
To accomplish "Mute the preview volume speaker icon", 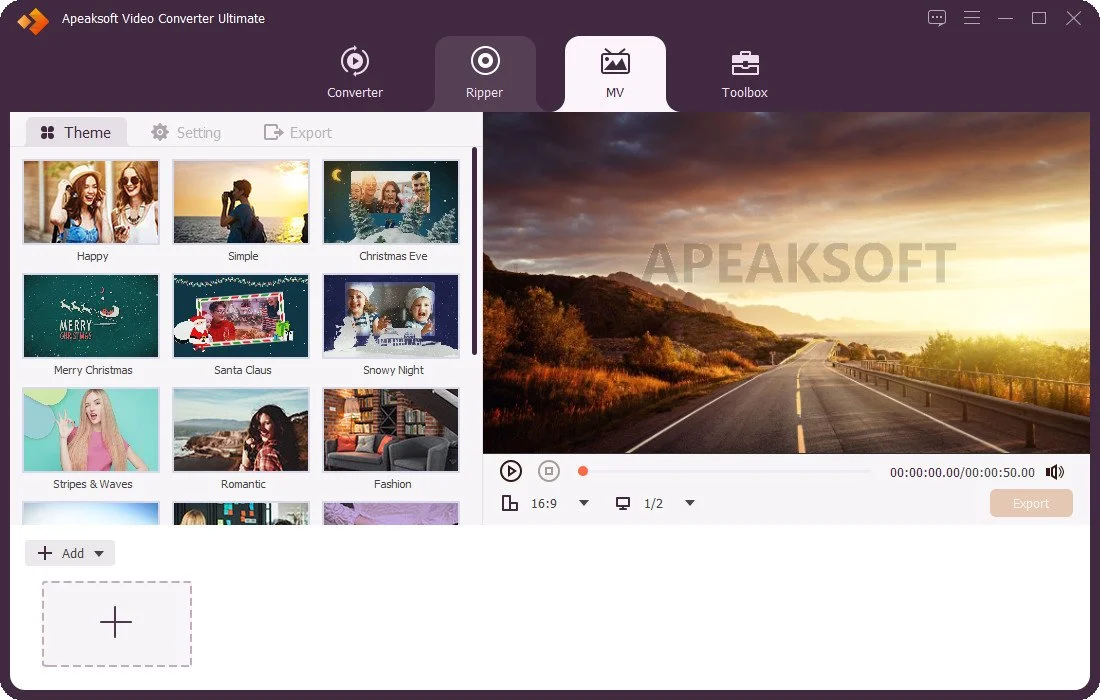I will coord(1054,472).
